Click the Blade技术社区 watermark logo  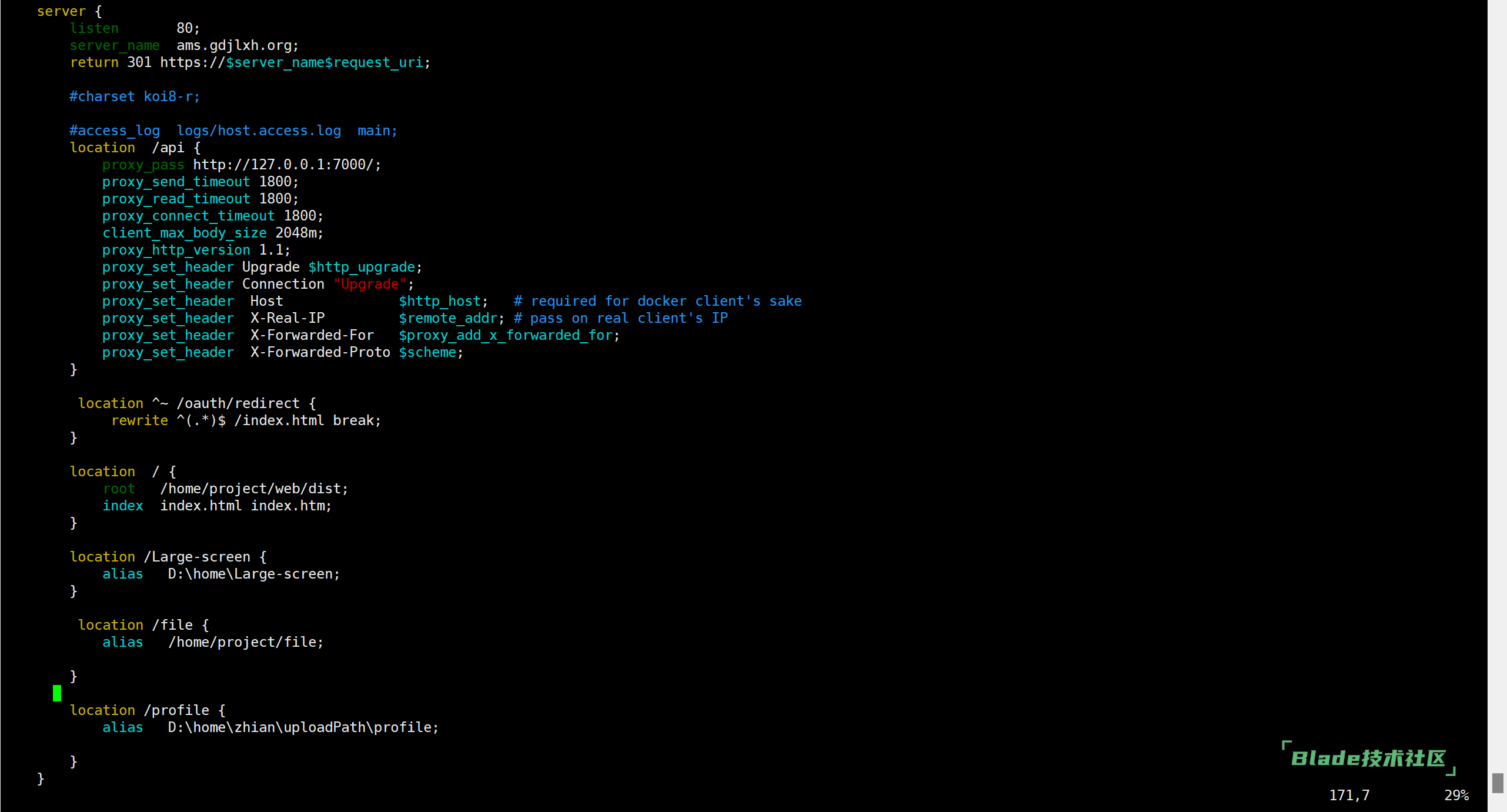coord(1368,758)
